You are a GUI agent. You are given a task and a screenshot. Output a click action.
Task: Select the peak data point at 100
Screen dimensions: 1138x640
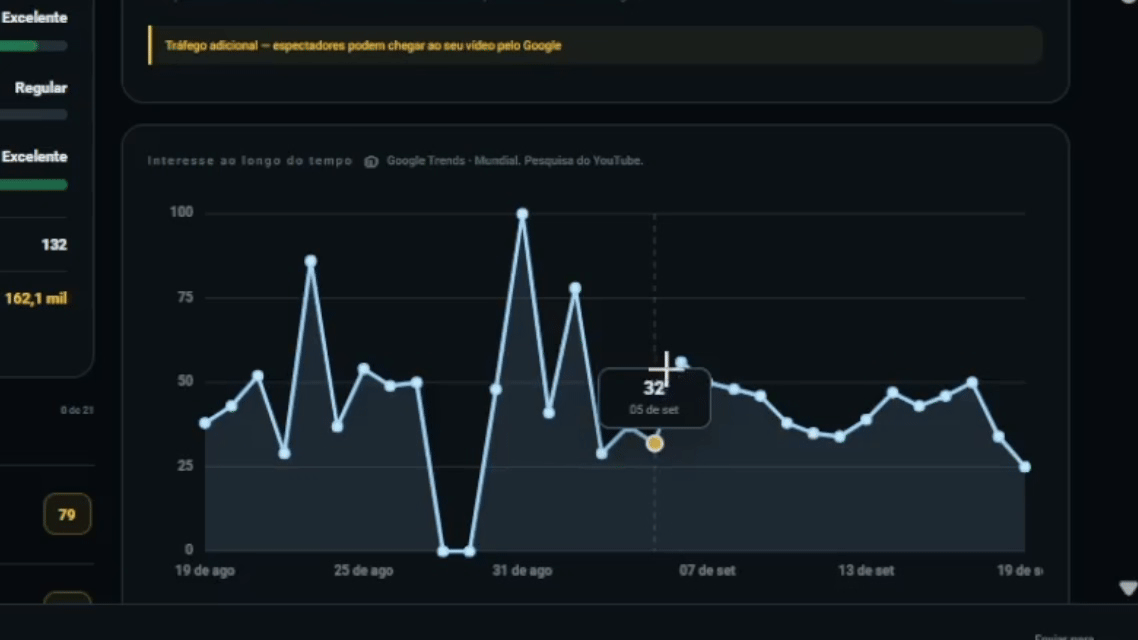[523, 214]
